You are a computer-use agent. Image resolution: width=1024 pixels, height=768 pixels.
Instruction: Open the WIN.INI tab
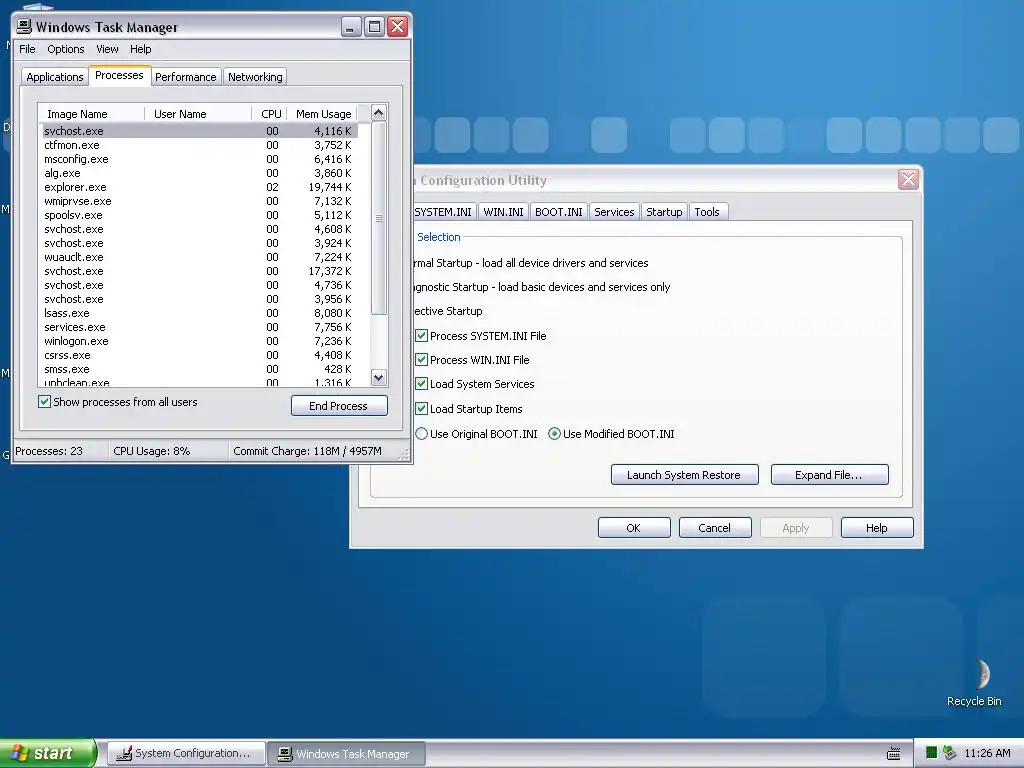503,212
